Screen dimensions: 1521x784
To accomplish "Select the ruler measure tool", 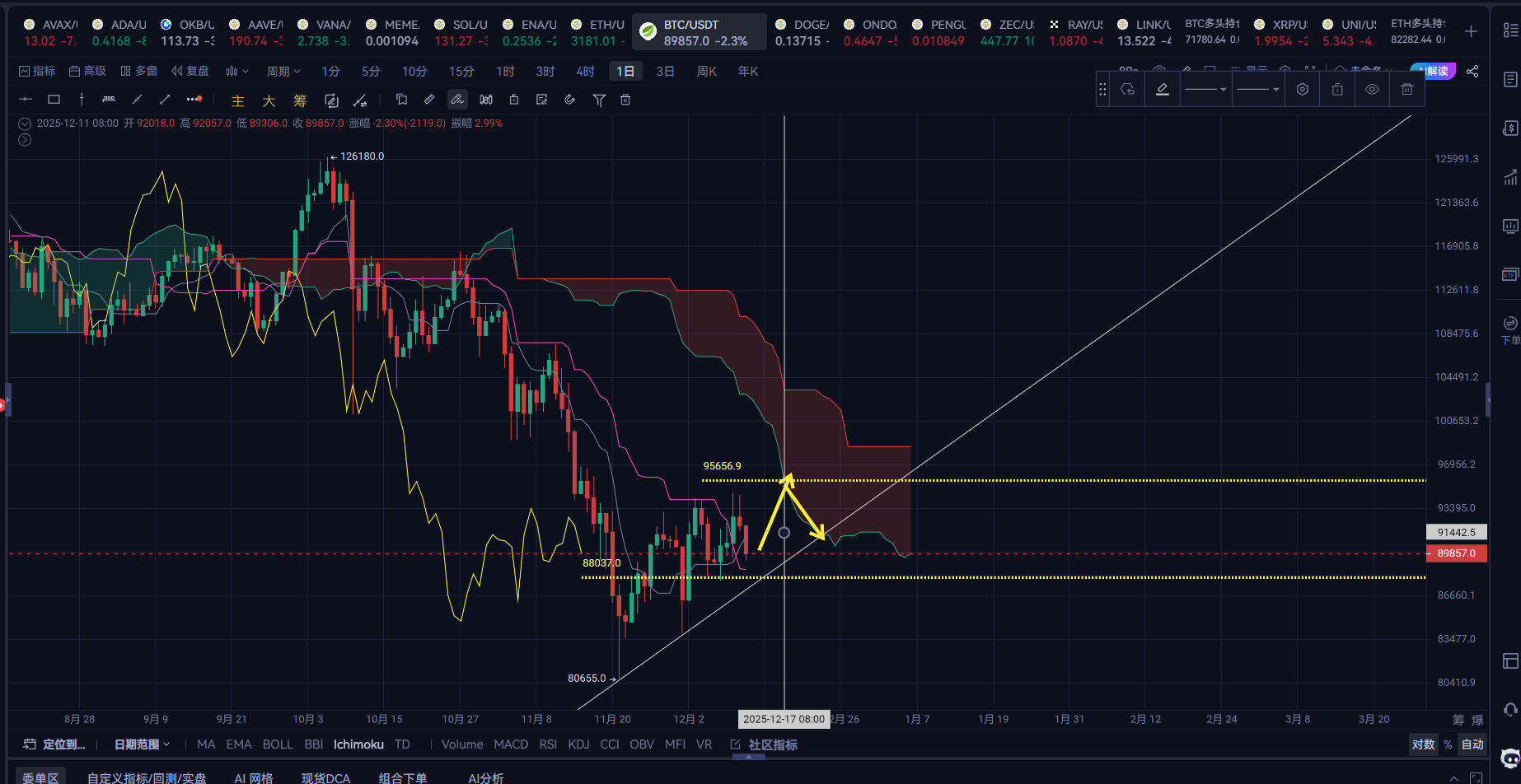I will (109, 100).
